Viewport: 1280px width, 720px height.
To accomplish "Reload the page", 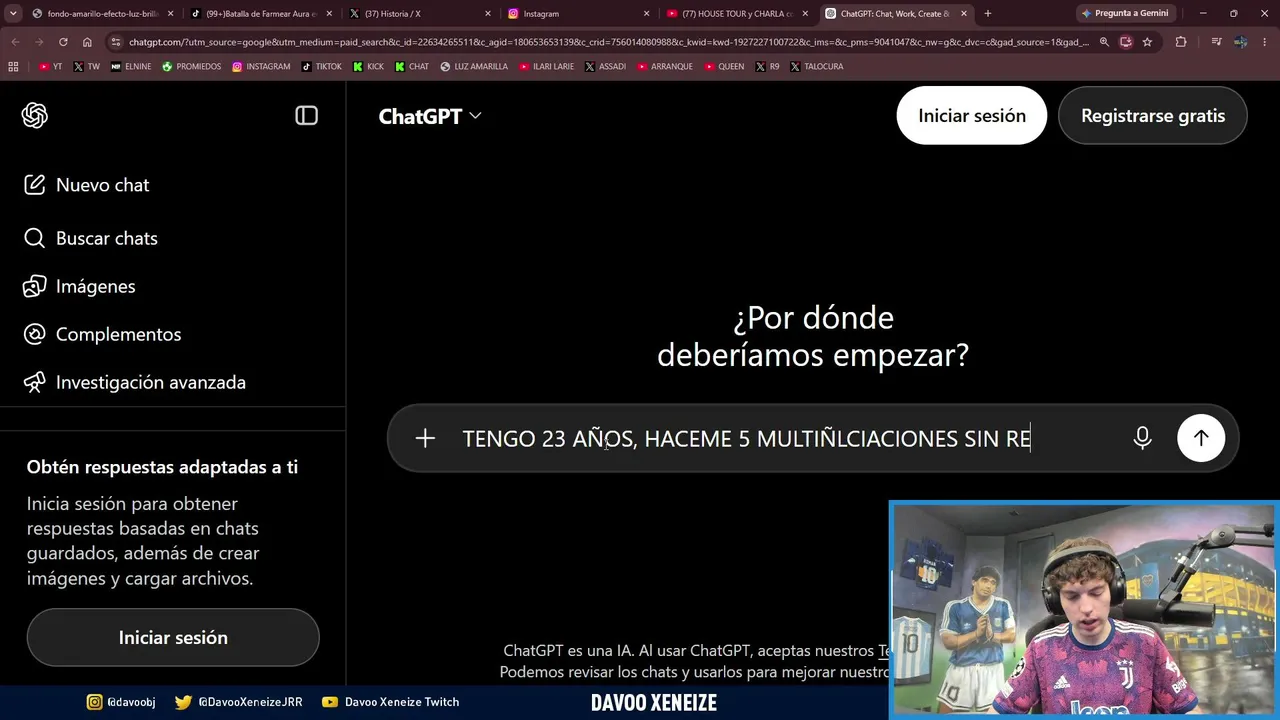I will pyautogui.click(x=63, y=42).
